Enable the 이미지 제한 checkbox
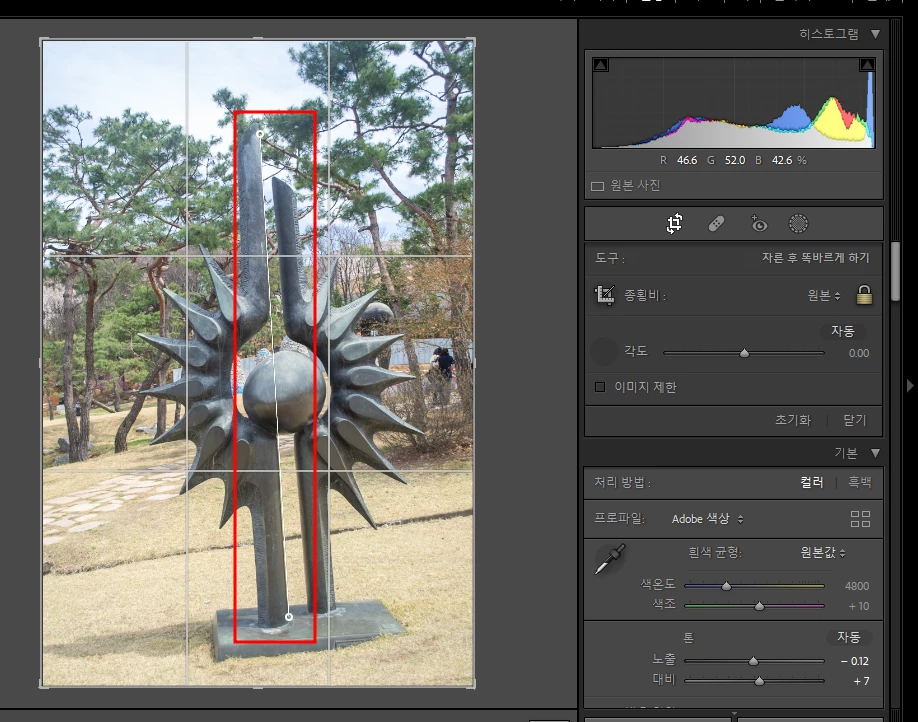918x722 pixels. click(x=600, y=387)
